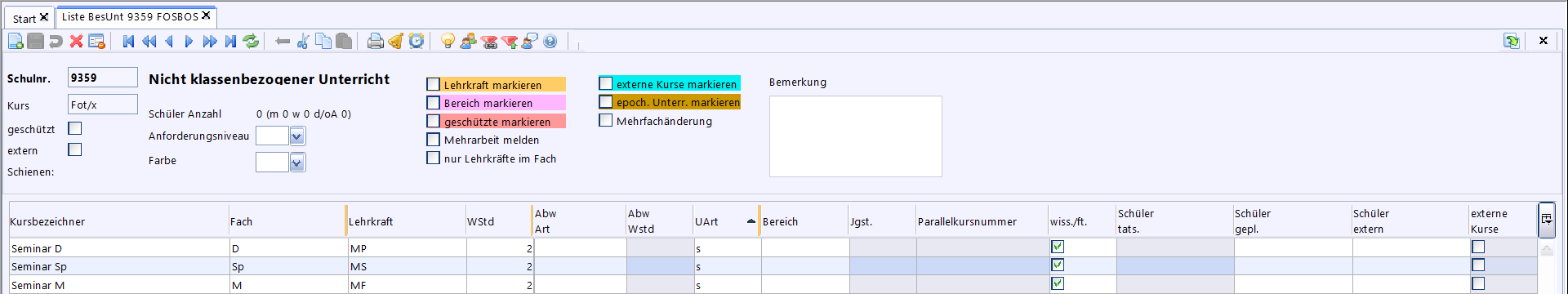Image resolution: width=1568 pixels, height=294 pixels.
Task: Jump to the first record
Action: [128, 41]
